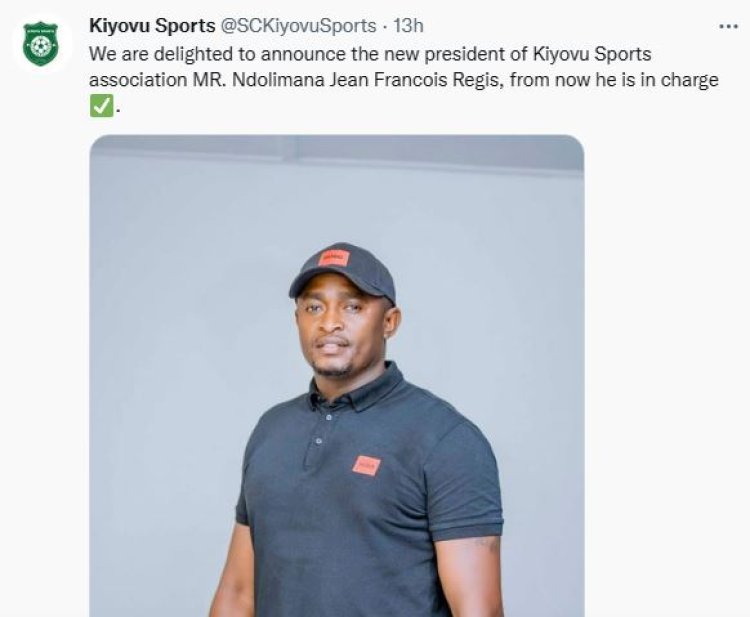
Task: Open the tweet's three-dot more options menu
Action: (x=728, y=27)
